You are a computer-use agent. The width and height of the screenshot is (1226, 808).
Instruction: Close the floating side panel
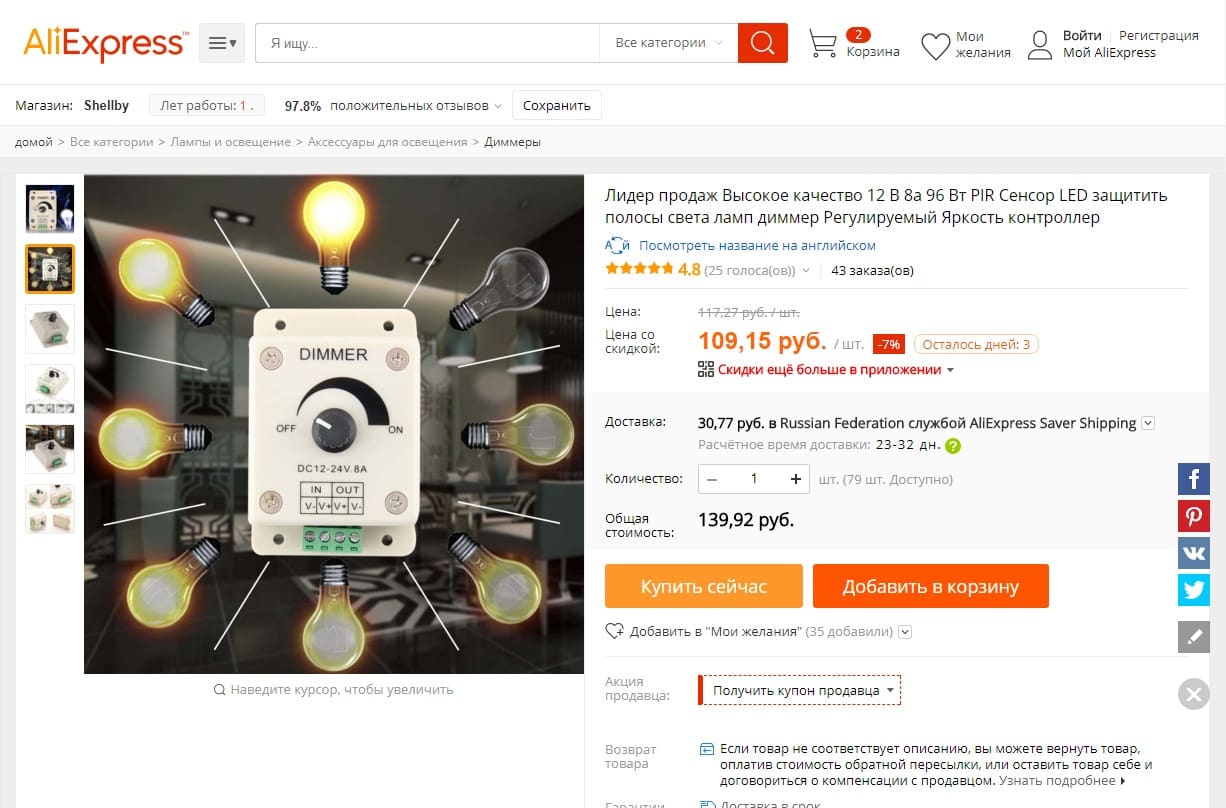pos(1194,694)
